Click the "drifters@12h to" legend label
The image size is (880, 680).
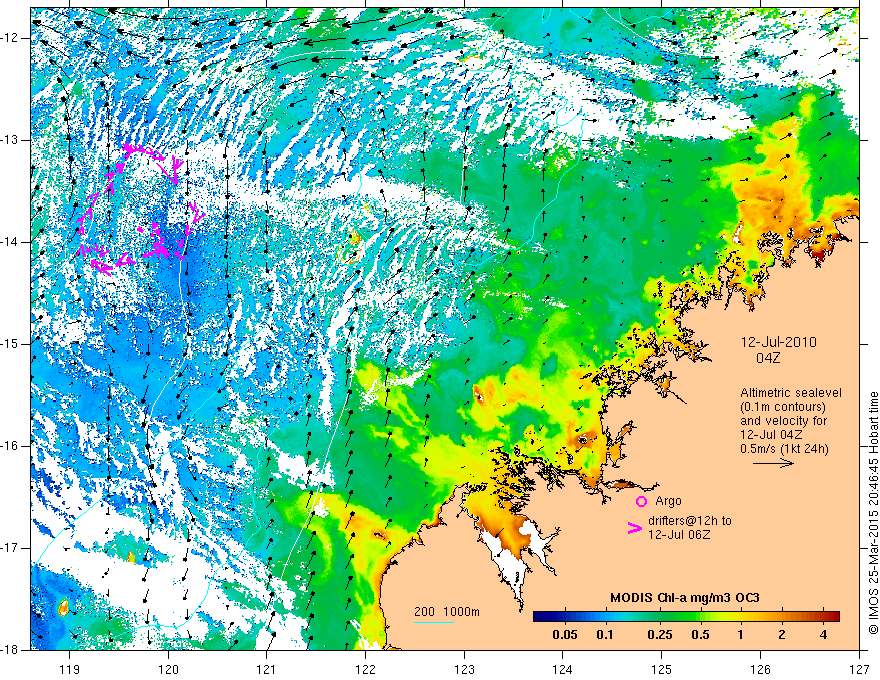pyautogui.click(x=690, y=521)
